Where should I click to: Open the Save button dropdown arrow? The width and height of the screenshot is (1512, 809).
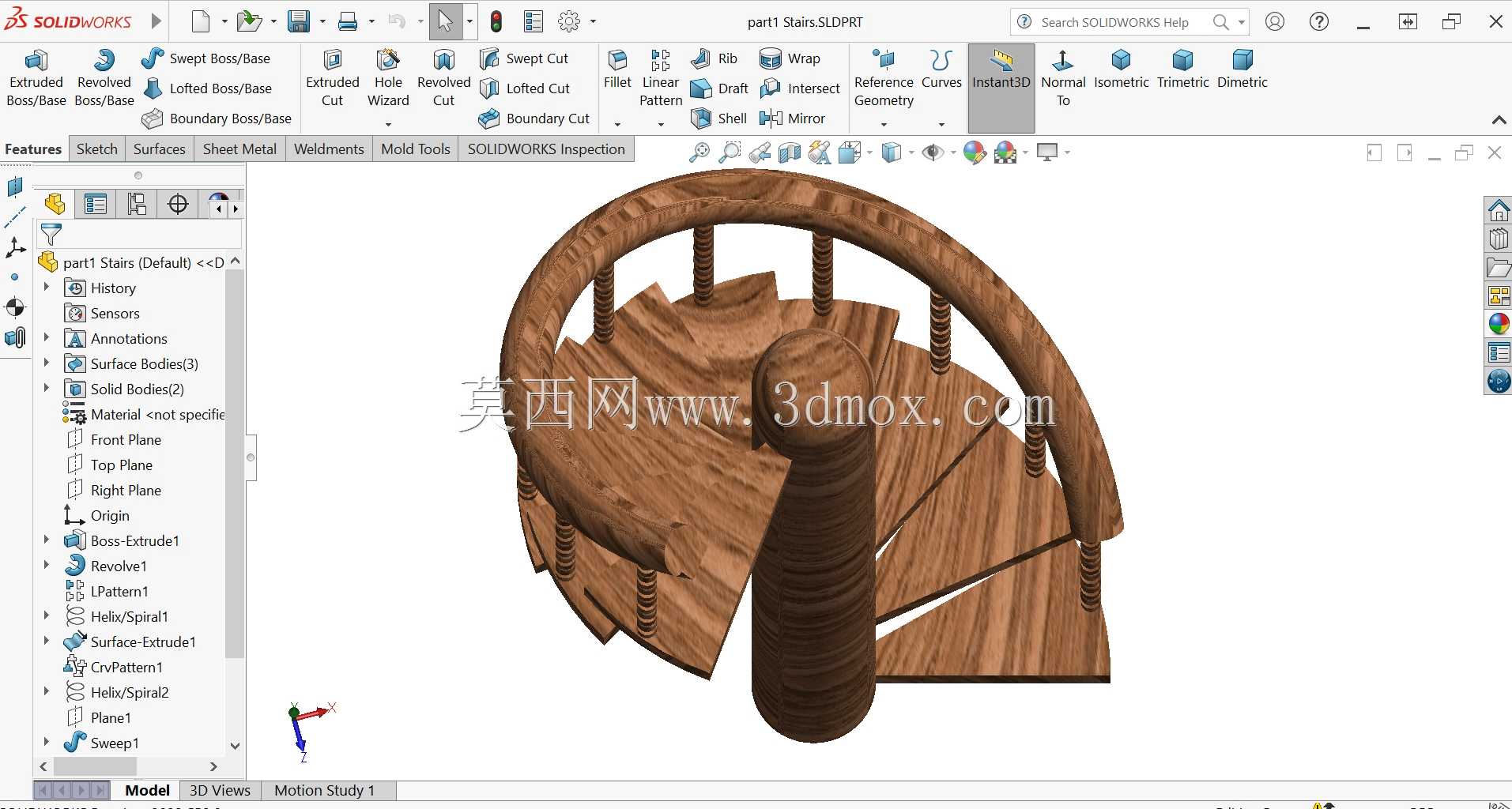pyautogui.click(x=322, y=22)
